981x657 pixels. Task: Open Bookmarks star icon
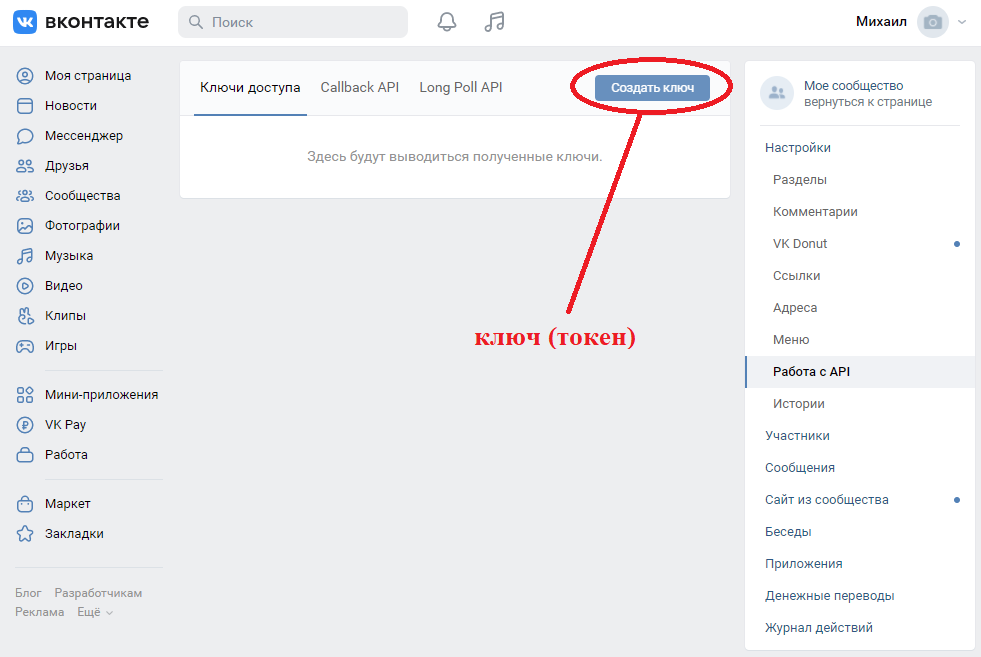click(x=25, y=534)
